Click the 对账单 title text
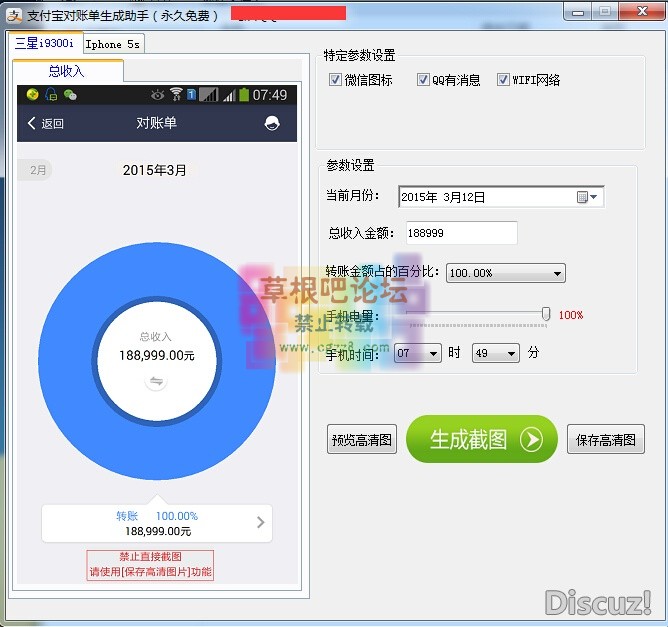 click(156, 123)
